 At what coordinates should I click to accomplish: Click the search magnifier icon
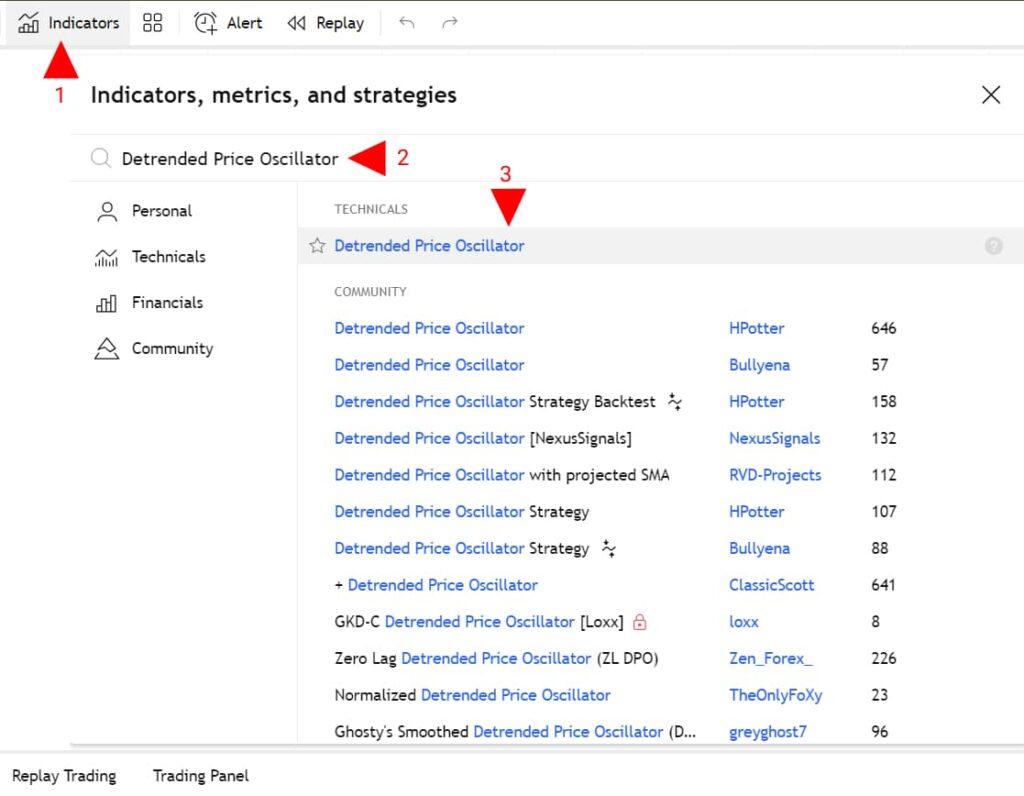(100, 159)
